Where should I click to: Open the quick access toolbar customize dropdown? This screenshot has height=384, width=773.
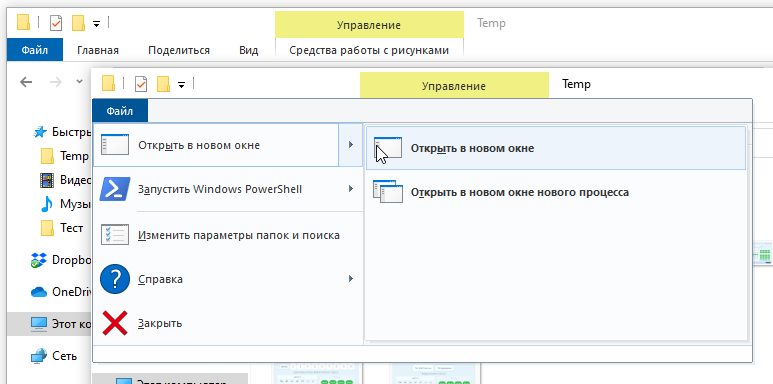pos(181,85)
